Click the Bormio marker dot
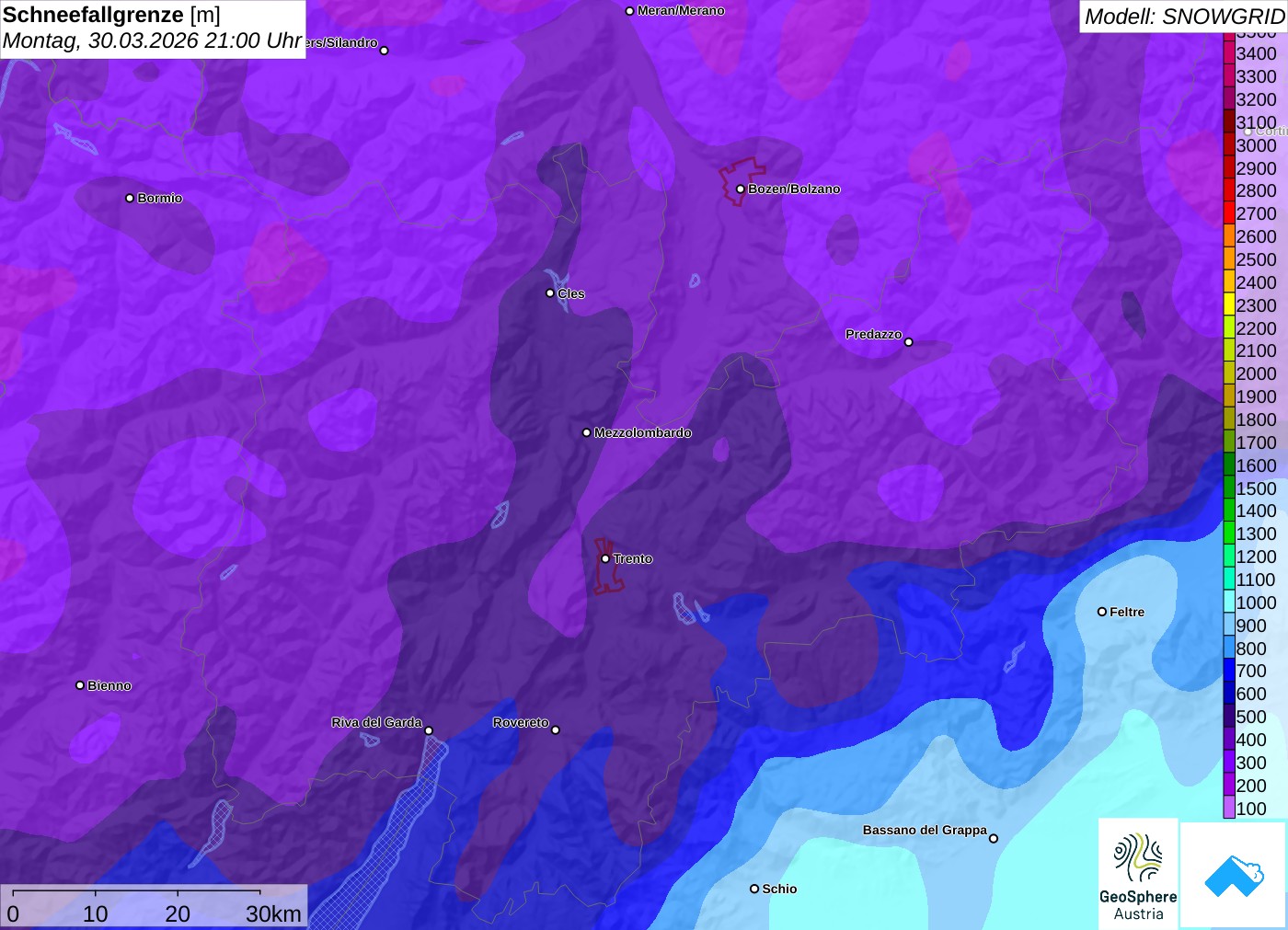This screenshot has height=930, width=1288. click(x=130, y=198)
